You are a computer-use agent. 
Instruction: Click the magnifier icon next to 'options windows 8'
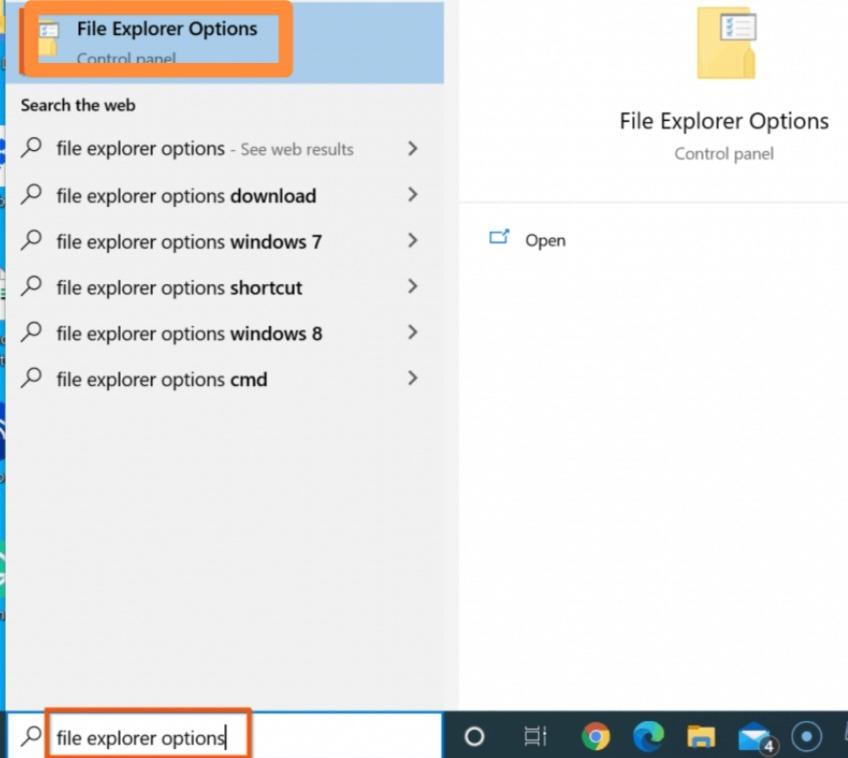click(31, 332)
